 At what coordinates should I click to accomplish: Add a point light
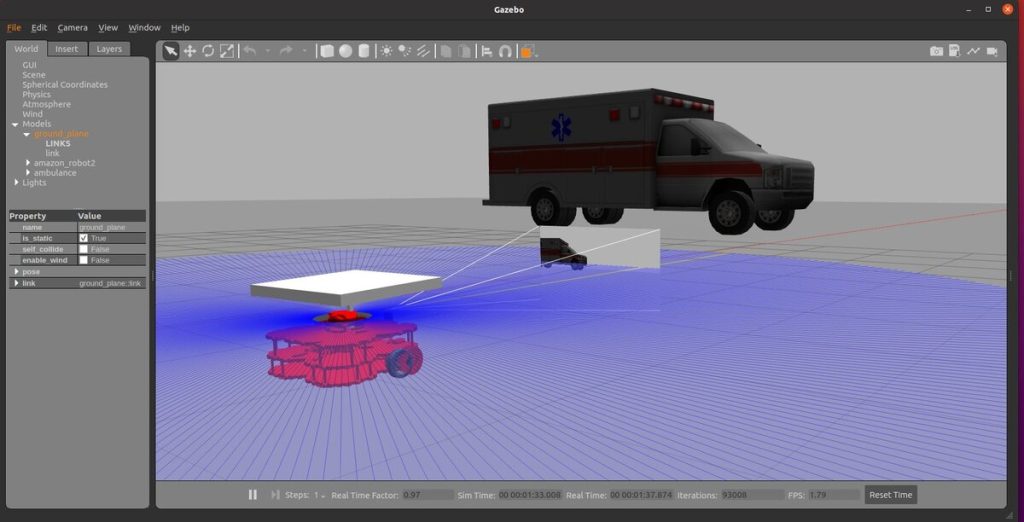coord(387,51)
